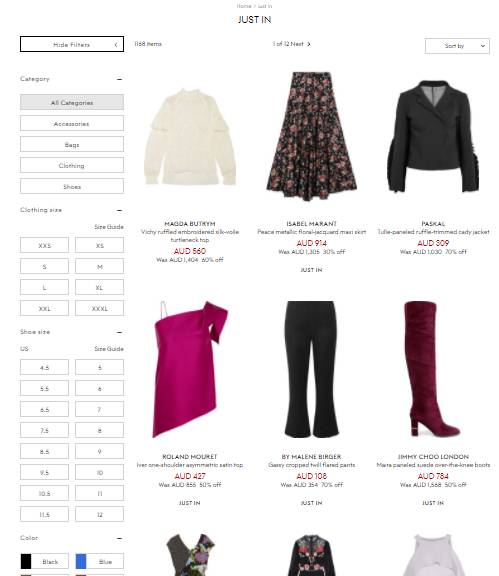Select the Accessories category
This screenshot has height=576, width=499.
pos(72,123)
